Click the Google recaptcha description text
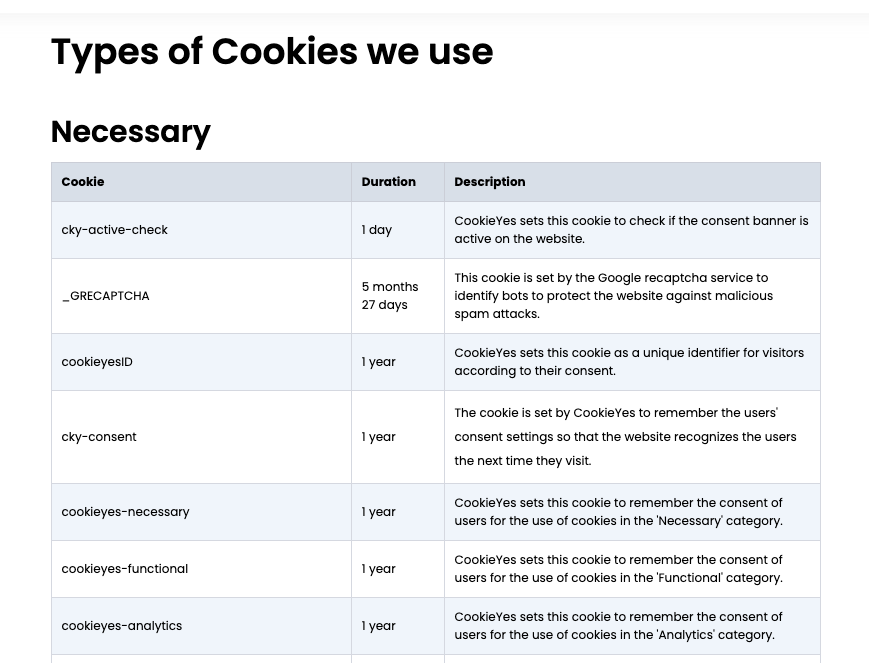The height and width of the screenshot is (663, 869). click(x=613, y=296)
